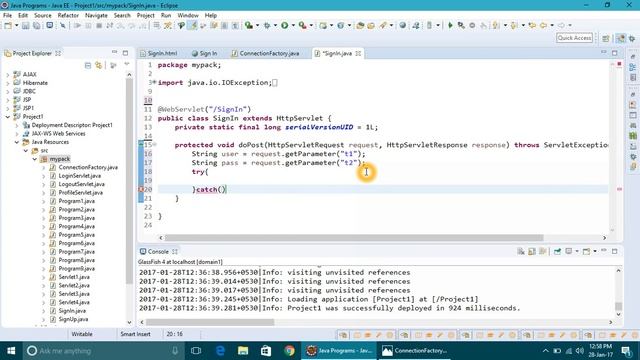Click the green Resume play icon
The width and height of the screenshot is (640, 360).
tap(450, 25)
